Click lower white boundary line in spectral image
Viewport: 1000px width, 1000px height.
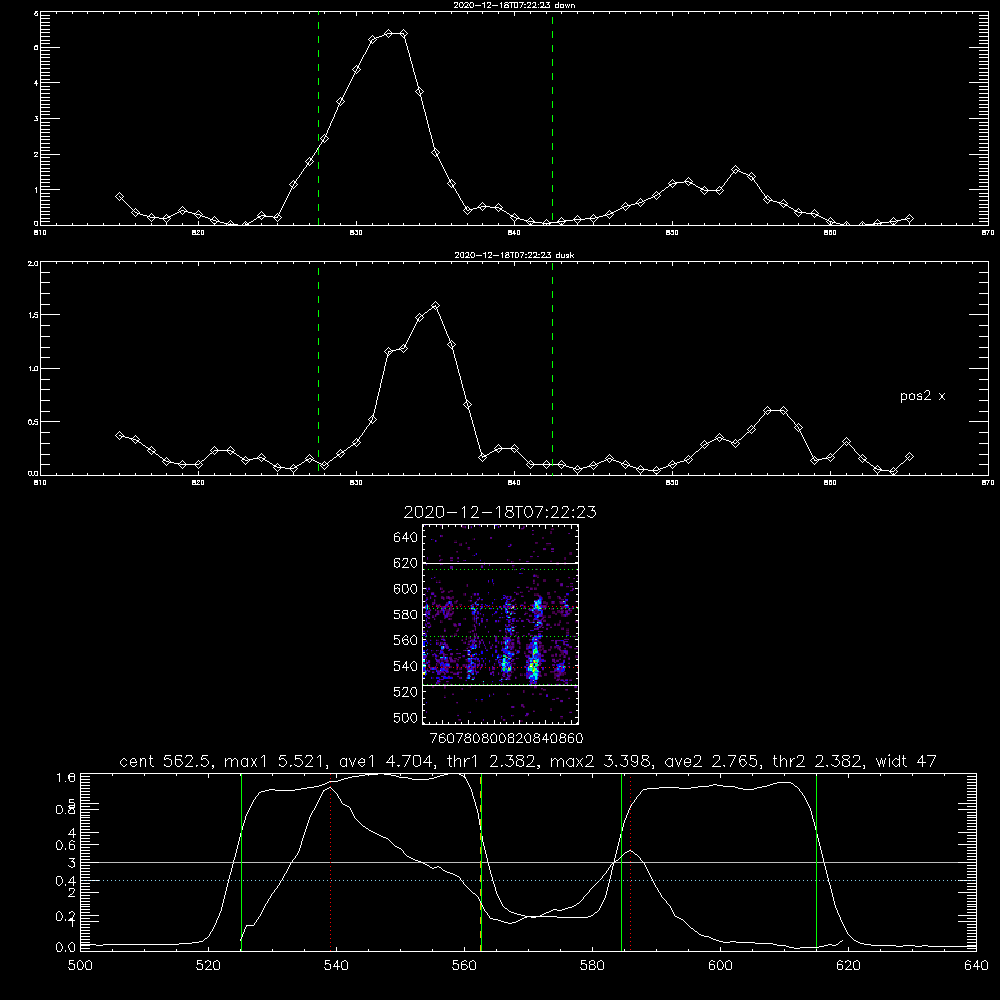click(x=500, y=686)
